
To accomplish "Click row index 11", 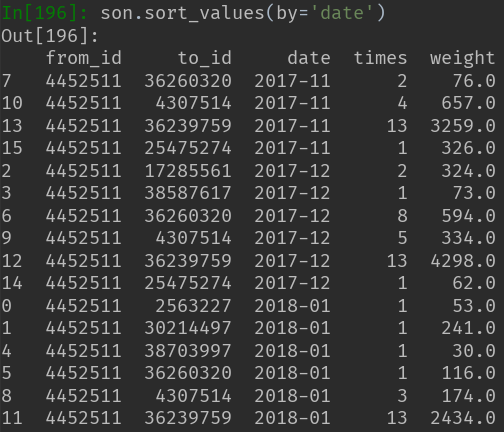I will pyautogui.click(x=12, y=418).
